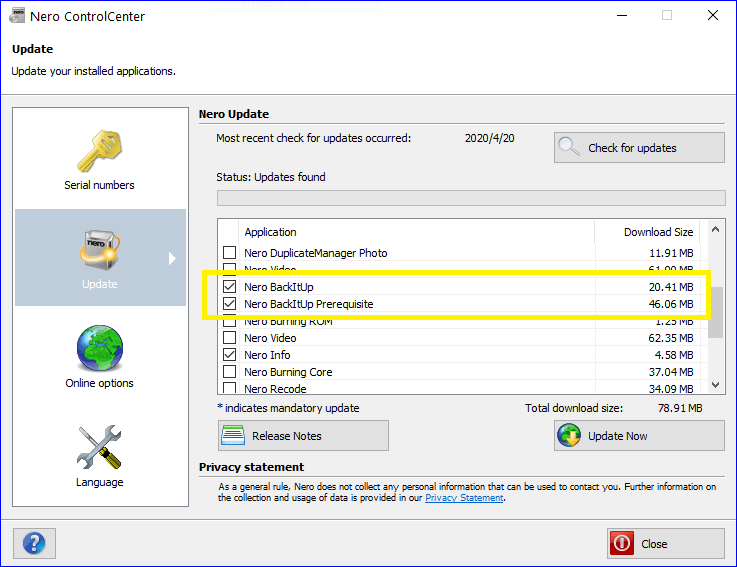Click the 20.41 MB size value
The width and height of the screenshot is (737, 567).
pos(671,287)
